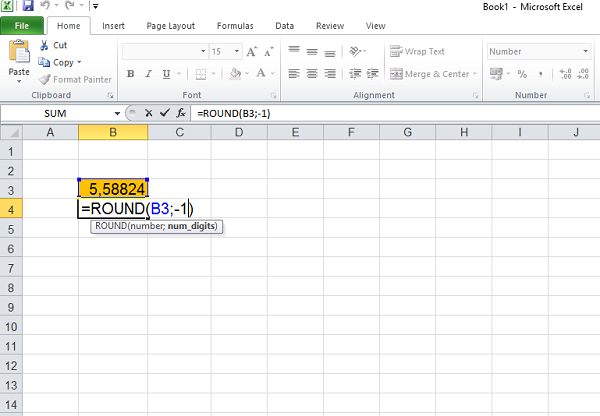Screen dimensions: 600x416
Task: Expand the Name Box dropdown showing SUM
Action: click(117, 113)
